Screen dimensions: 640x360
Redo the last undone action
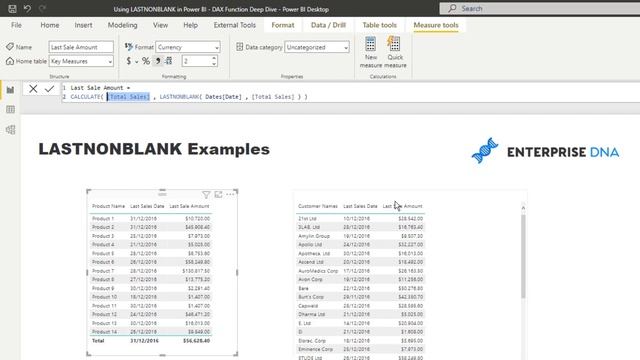42,9
